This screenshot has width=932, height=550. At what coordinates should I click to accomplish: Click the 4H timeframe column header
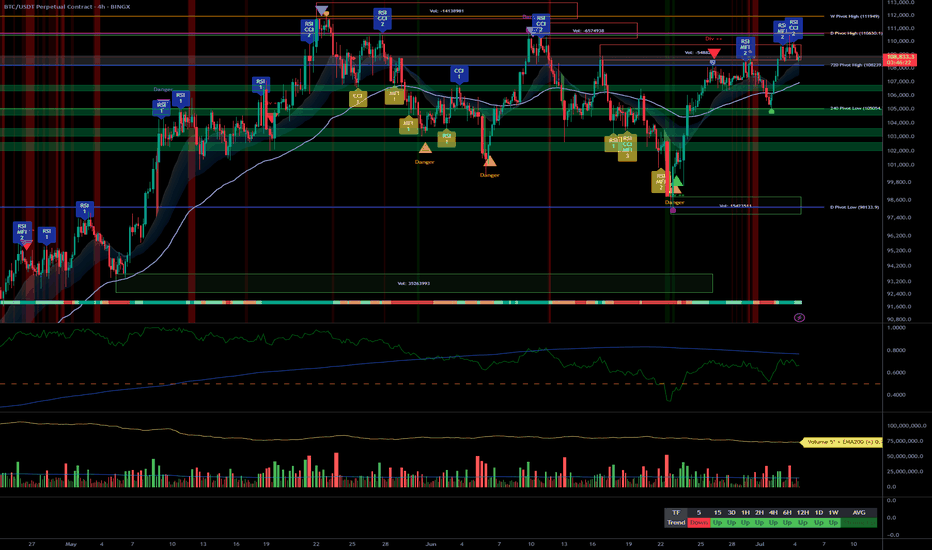[x=773, y=513]
